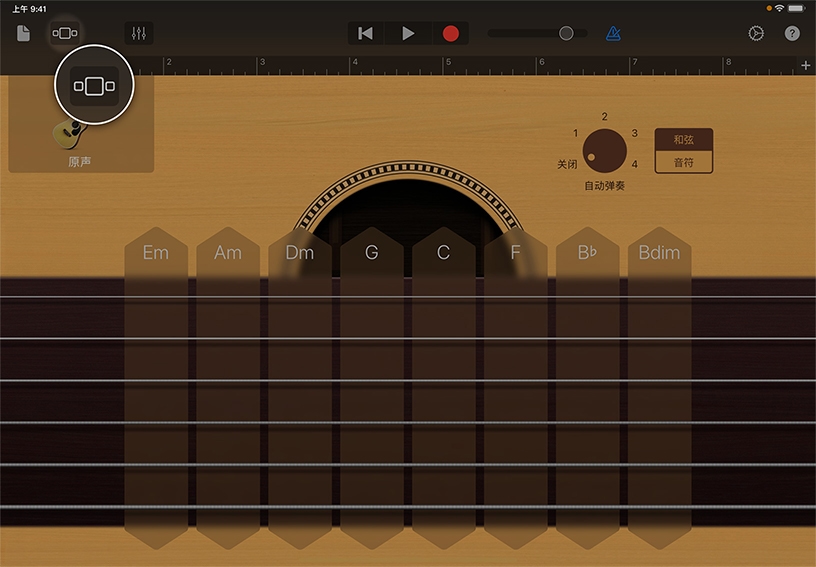Toggle the metronome icon

point(612,33)
